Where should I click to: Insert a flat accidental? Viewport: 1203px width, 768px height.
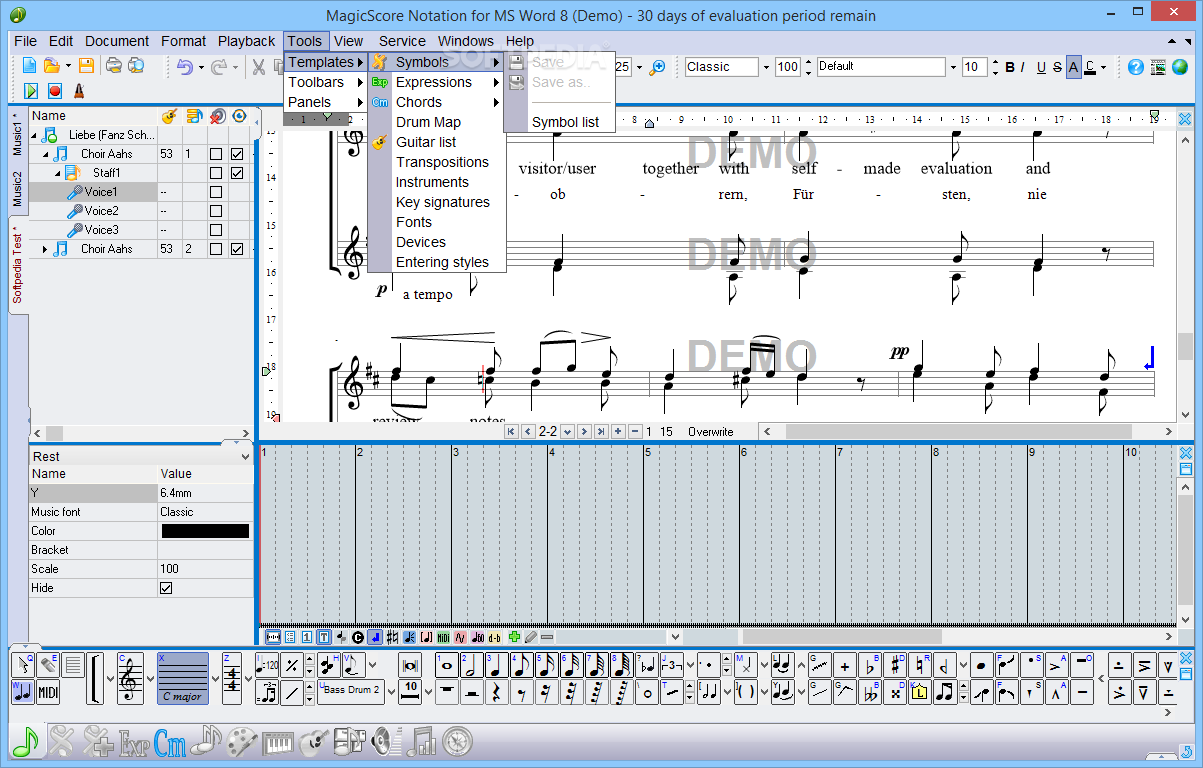[x=870, y=665]
